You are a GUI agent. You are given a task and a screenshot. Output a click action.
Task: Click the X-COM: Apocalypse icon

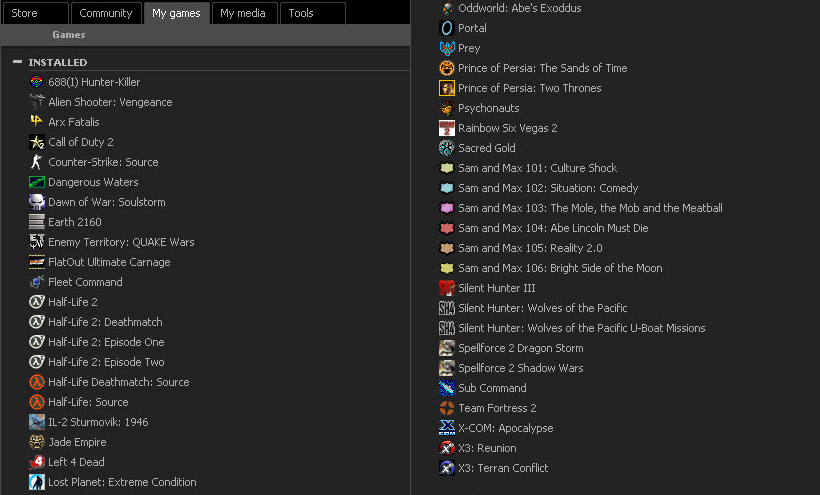point(447,428)
